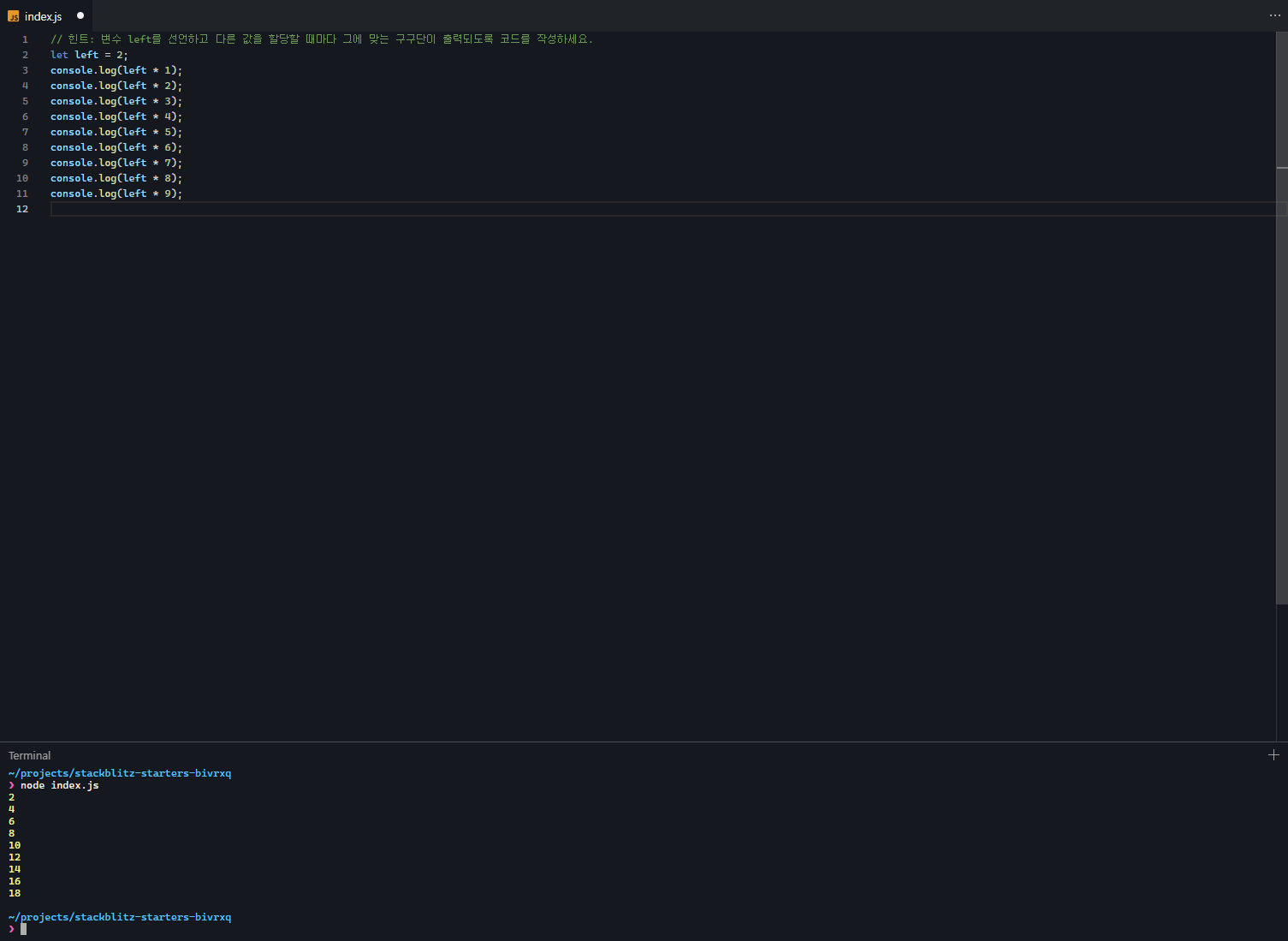Open the index.js editor tab
The width and height of the screenshot is (1288, 941).
46,16
